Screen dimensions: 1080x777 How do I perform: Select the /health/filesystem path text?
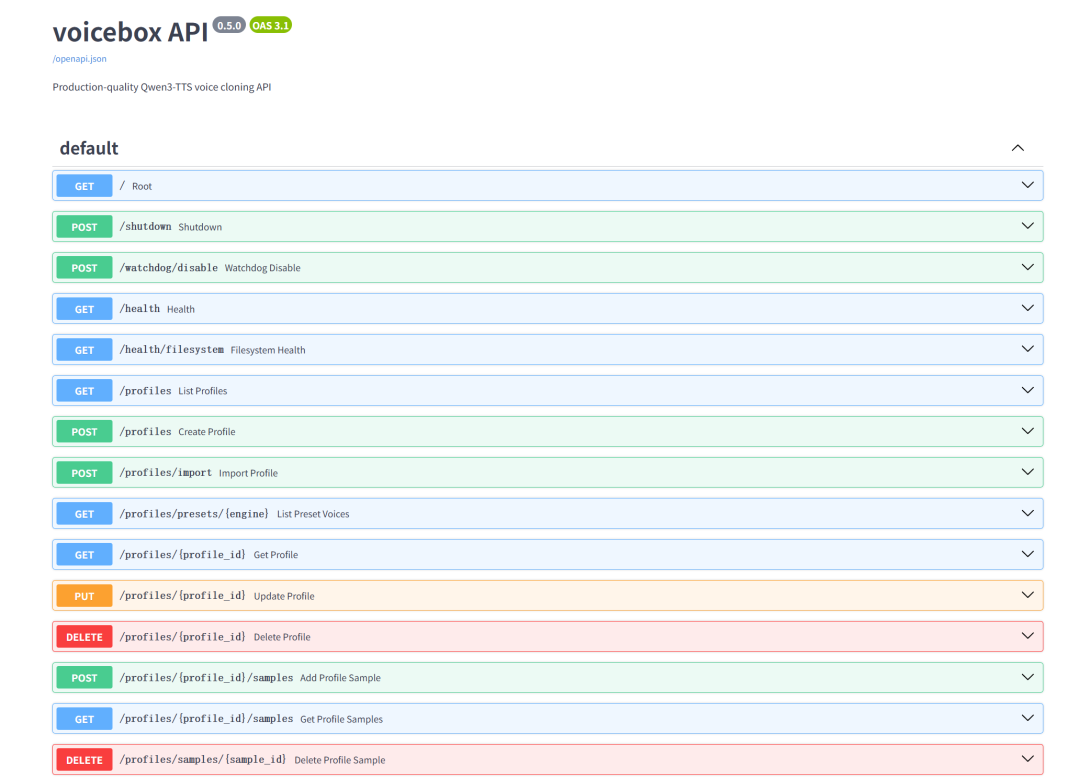click(x=172, y=349)
